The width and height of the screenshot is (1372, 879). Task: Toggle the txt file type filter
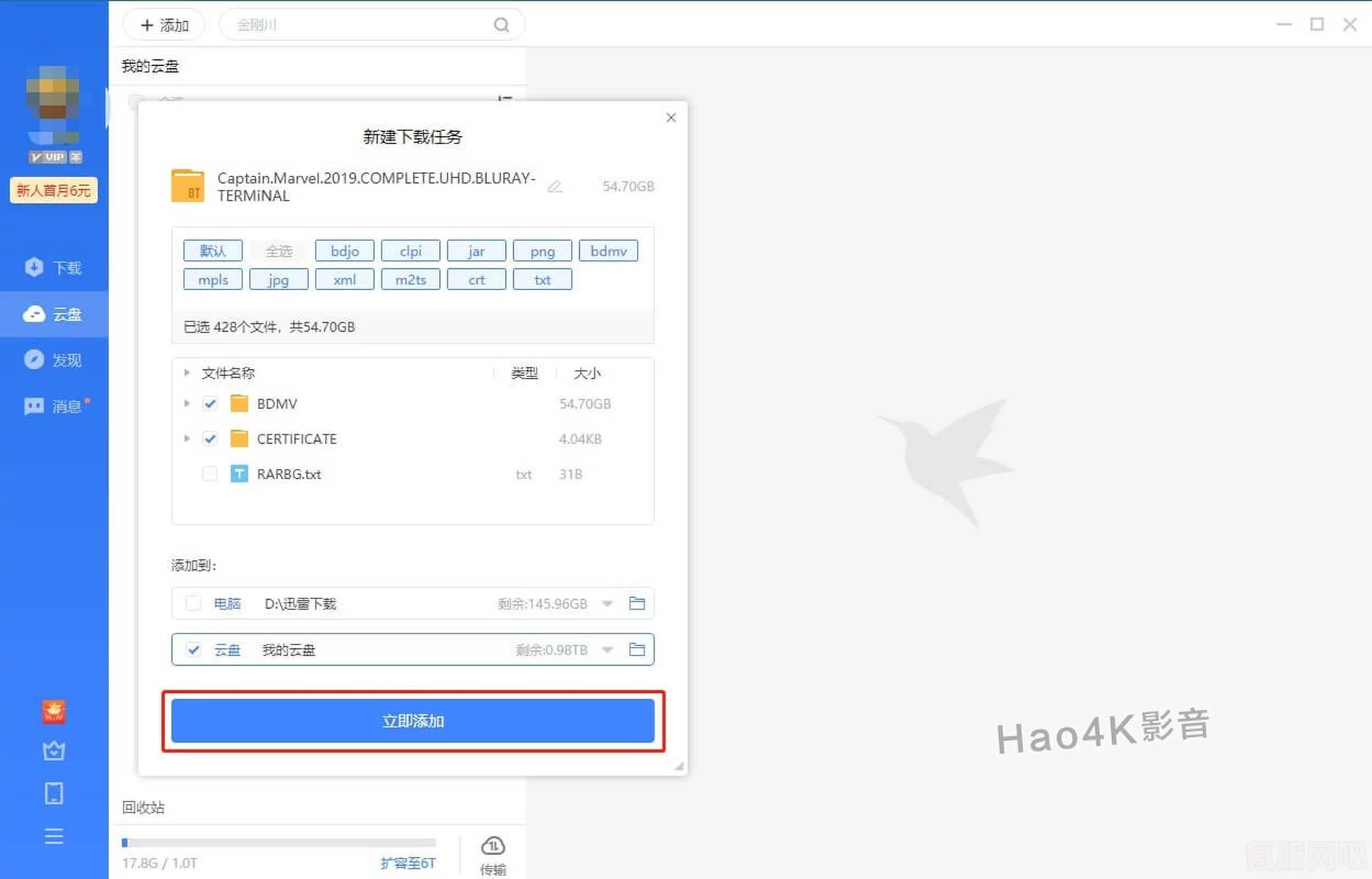[543, 279]
